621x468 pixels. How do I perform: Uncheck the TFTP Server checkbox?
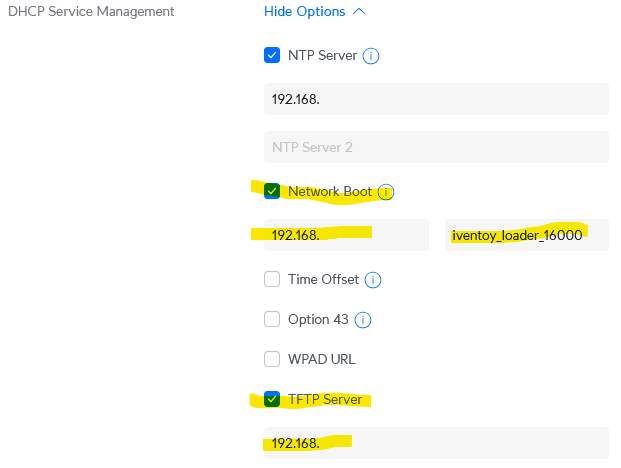point(272,399)
